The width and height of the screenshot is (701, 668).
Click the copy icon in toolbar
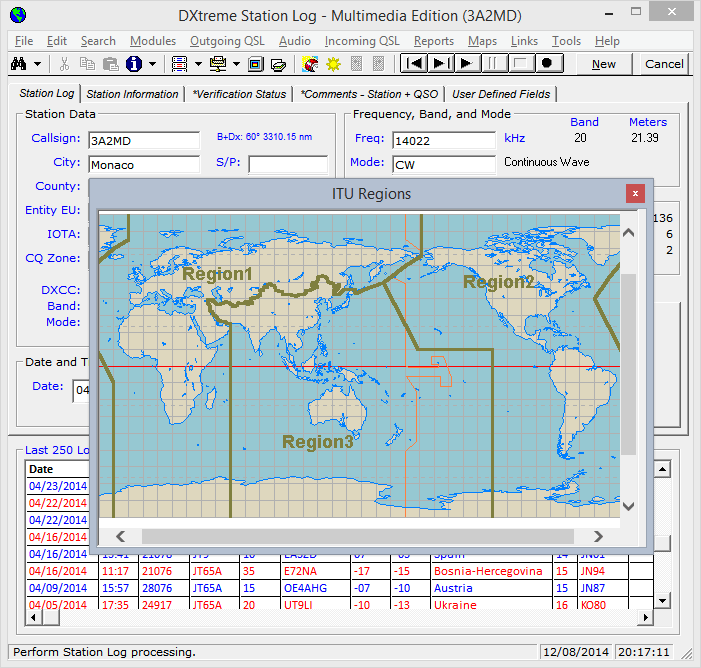pos(87,64)
